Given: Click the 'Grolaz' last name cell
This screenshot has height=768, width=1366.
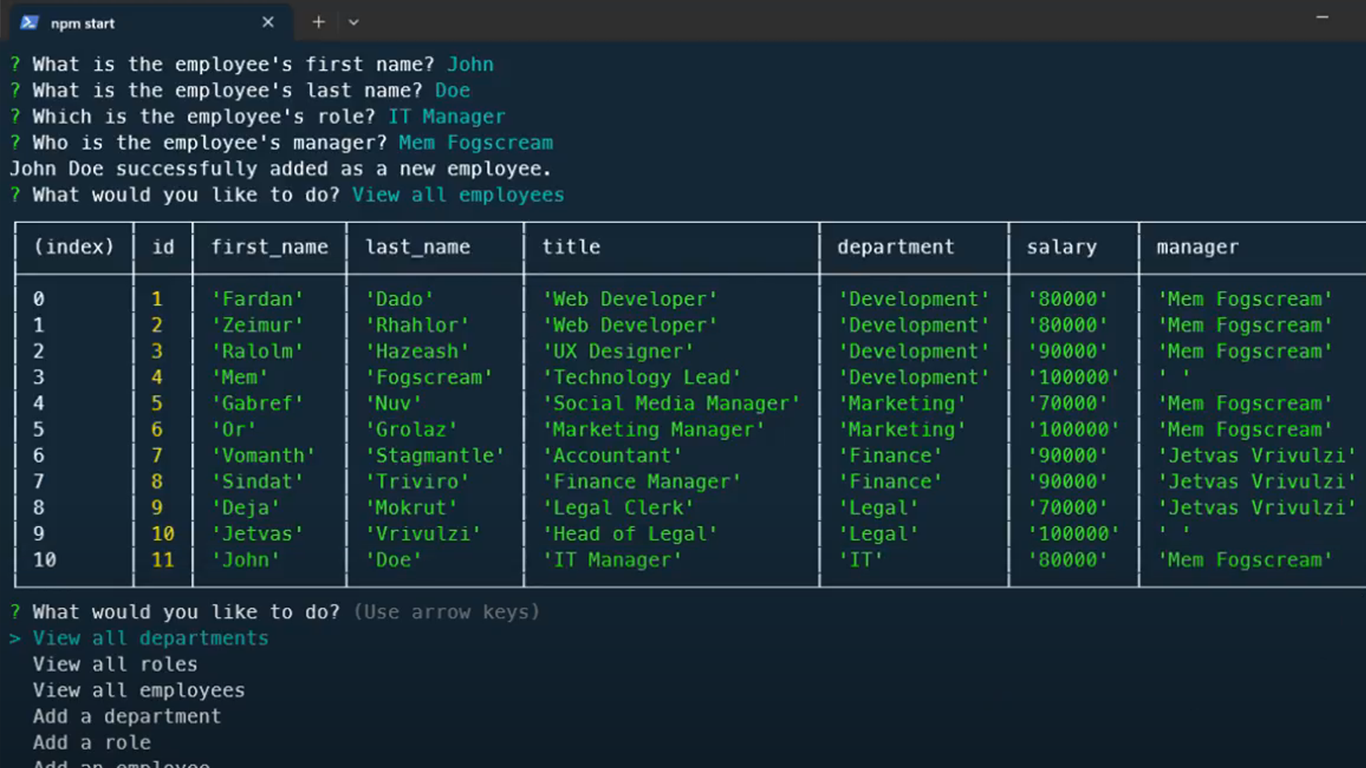Looking at the screenshot, I should [411, 429].
